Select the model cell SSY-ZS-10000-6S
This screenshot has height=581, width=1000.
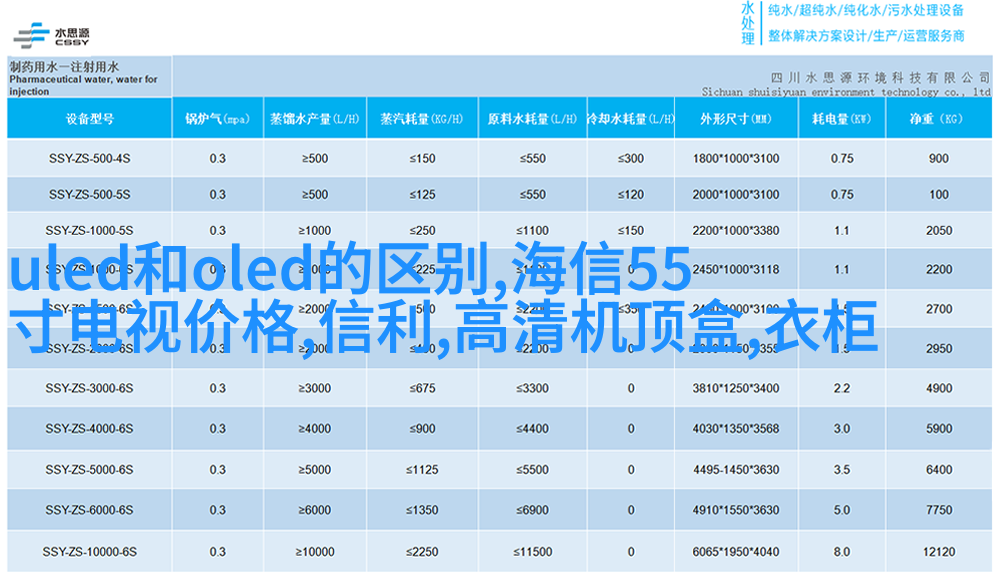(x=90, y=552)
